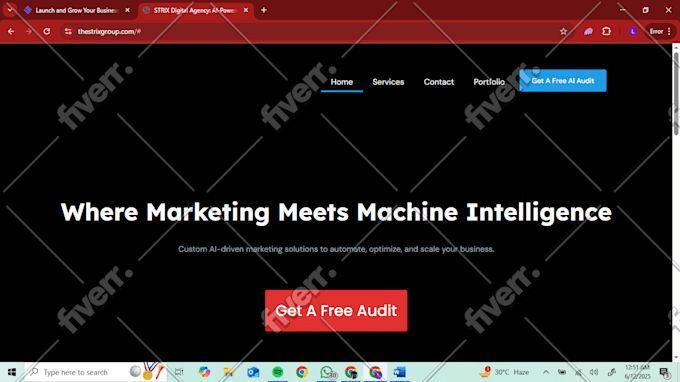The width and height of the screenshot is (680, 382).
Task: Click the page vertical scrollbar thumb
Action: (676, 93)
